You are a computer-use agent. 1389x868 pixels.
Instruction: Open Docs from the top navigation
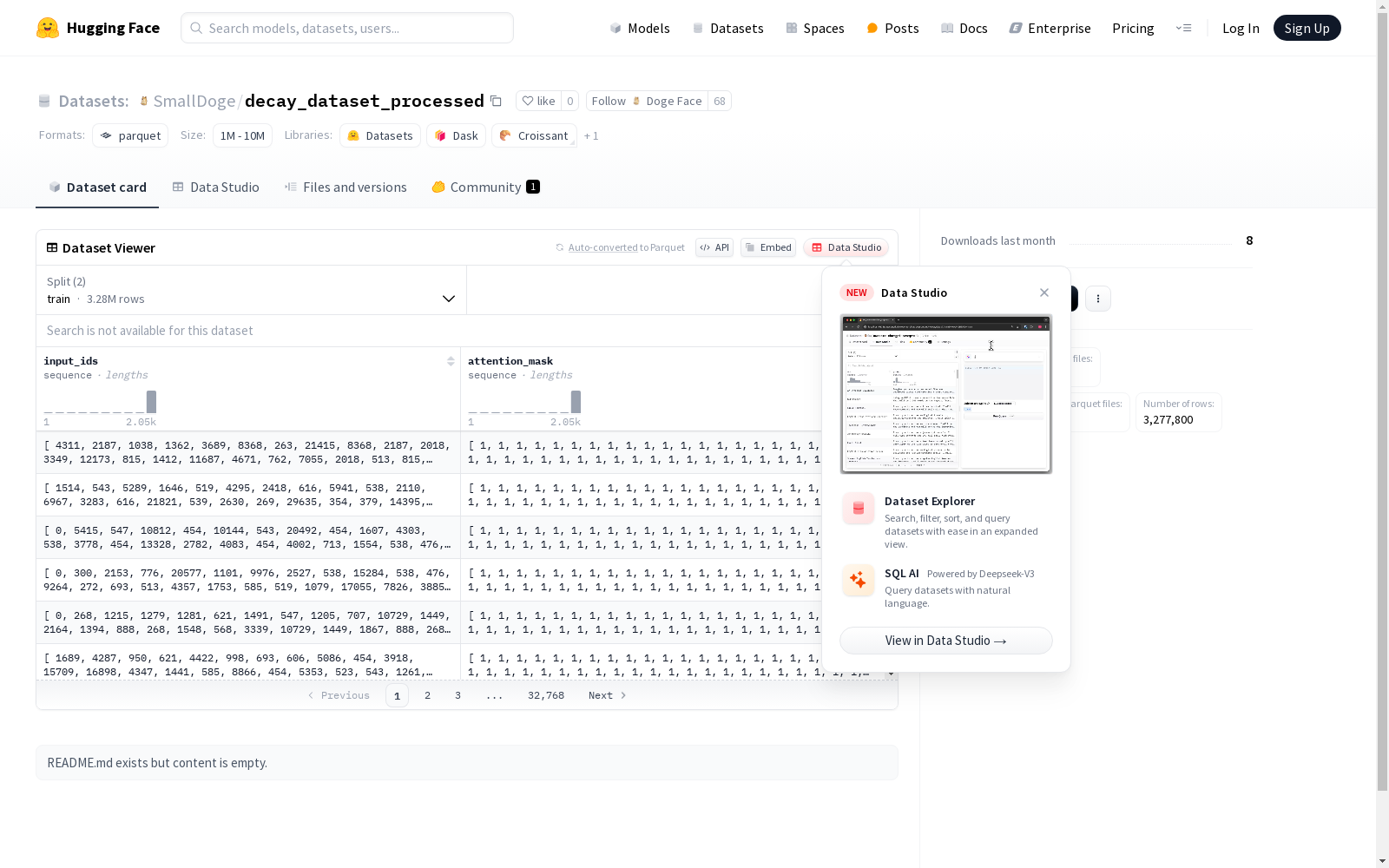tap(964, 28)
